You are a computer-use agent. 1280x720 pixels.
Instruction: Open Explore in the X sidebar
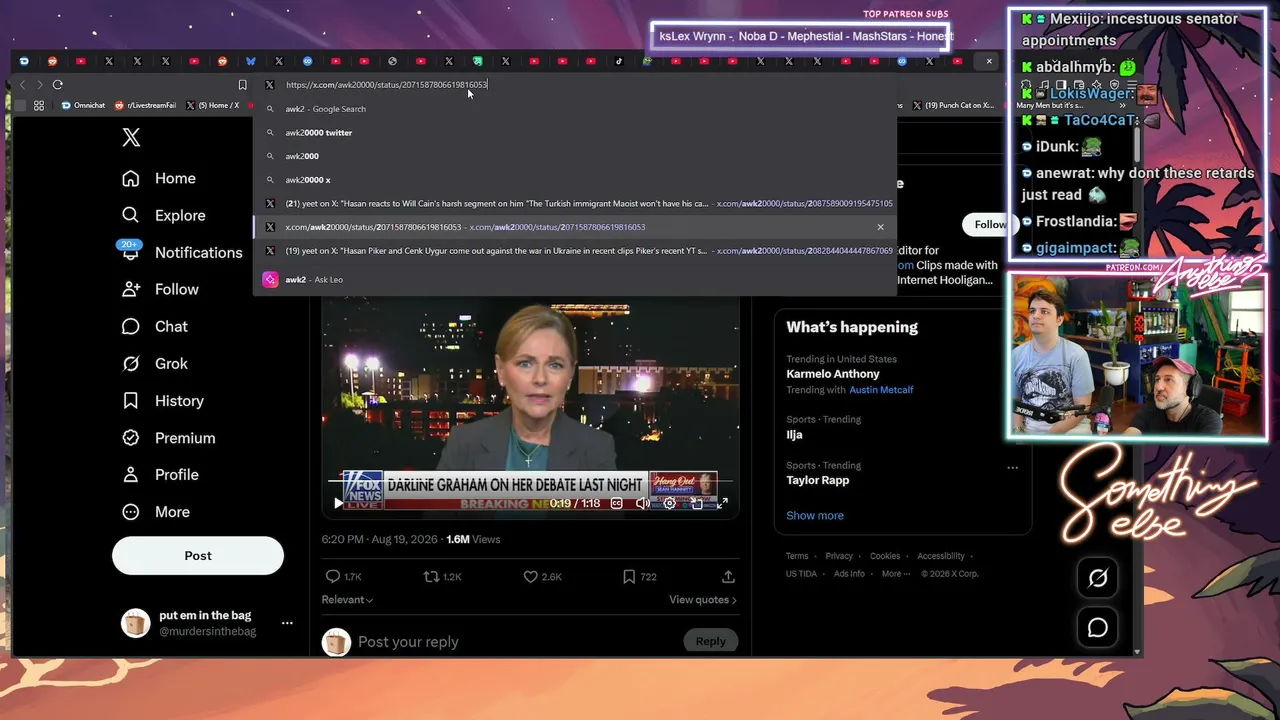[163, 215]
